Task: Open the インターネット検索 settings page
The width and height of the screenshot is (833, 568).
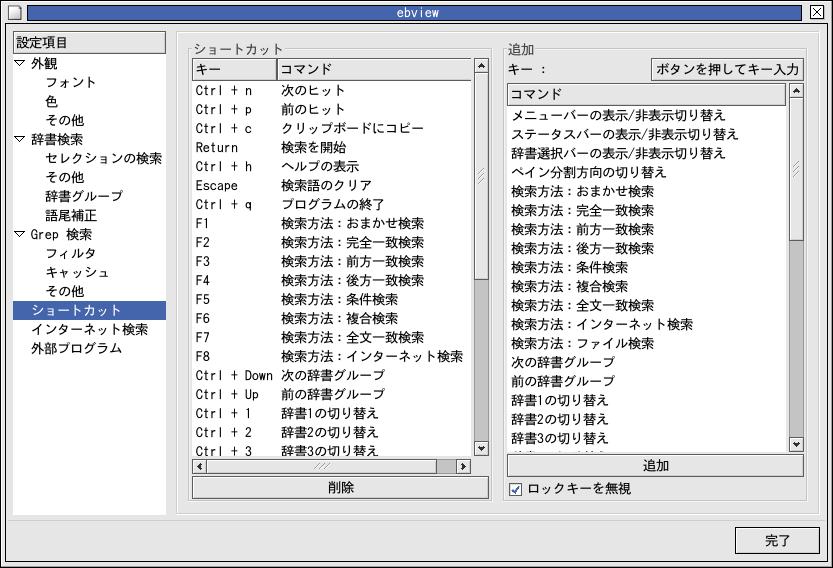Action: pyautogui.click(x=89, y=329)
